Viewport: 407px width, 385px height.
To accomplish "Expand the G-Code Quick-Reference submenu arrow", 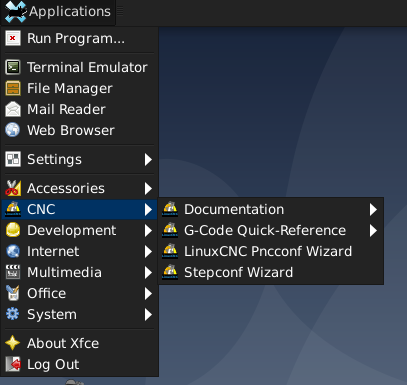I will pos(373,230).
